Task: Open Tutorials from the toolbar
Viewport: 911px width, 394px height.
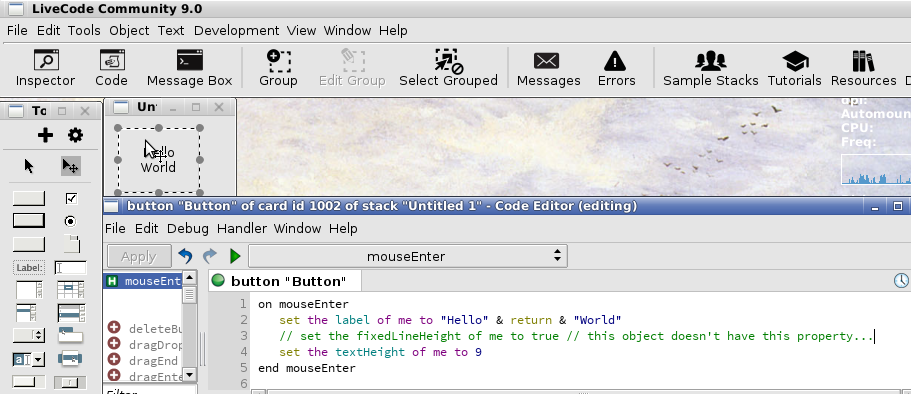Action: click(x=794, y=68)
